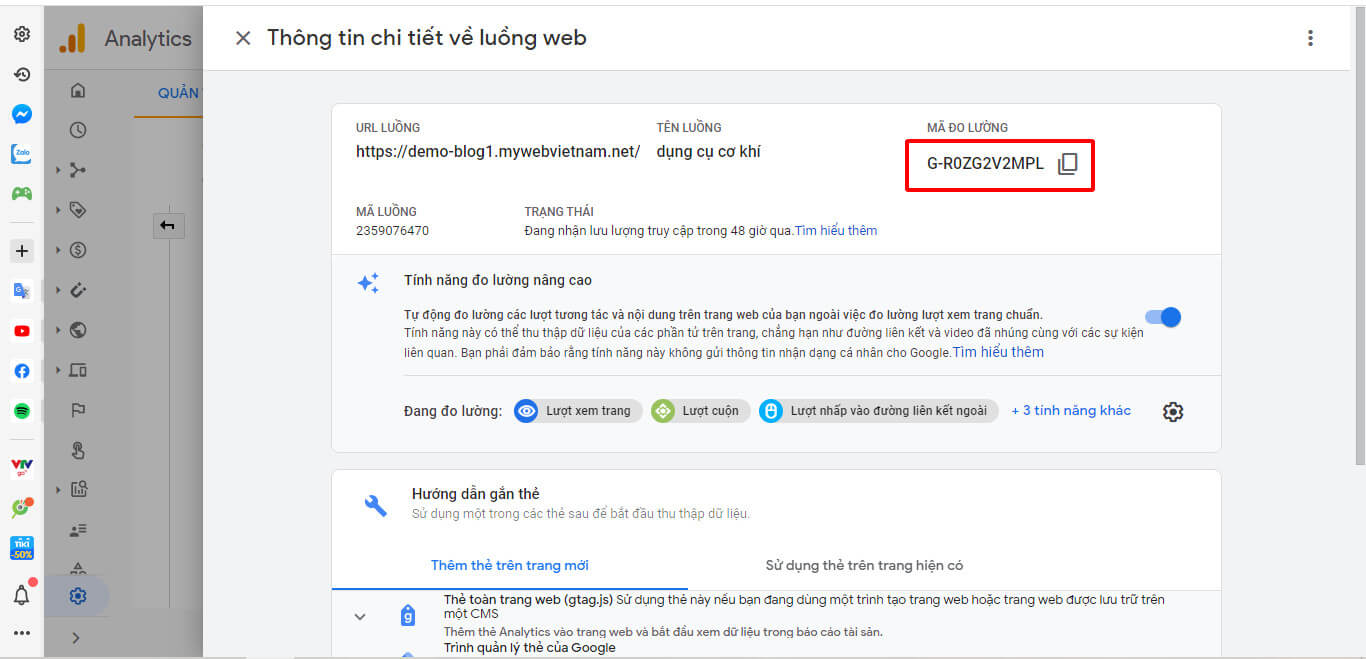Open enhanced measurement settings gear
Image resolution: width=1366 pixels, height=659 pixels.
(x=1173, y=412)
